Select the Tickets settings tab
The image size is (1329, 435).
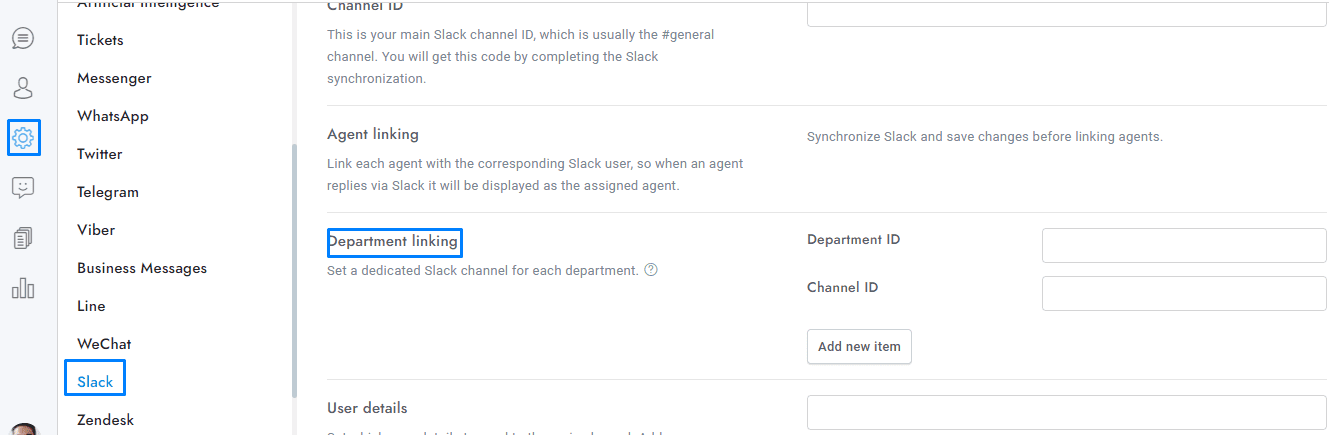[x=100, y=40]
